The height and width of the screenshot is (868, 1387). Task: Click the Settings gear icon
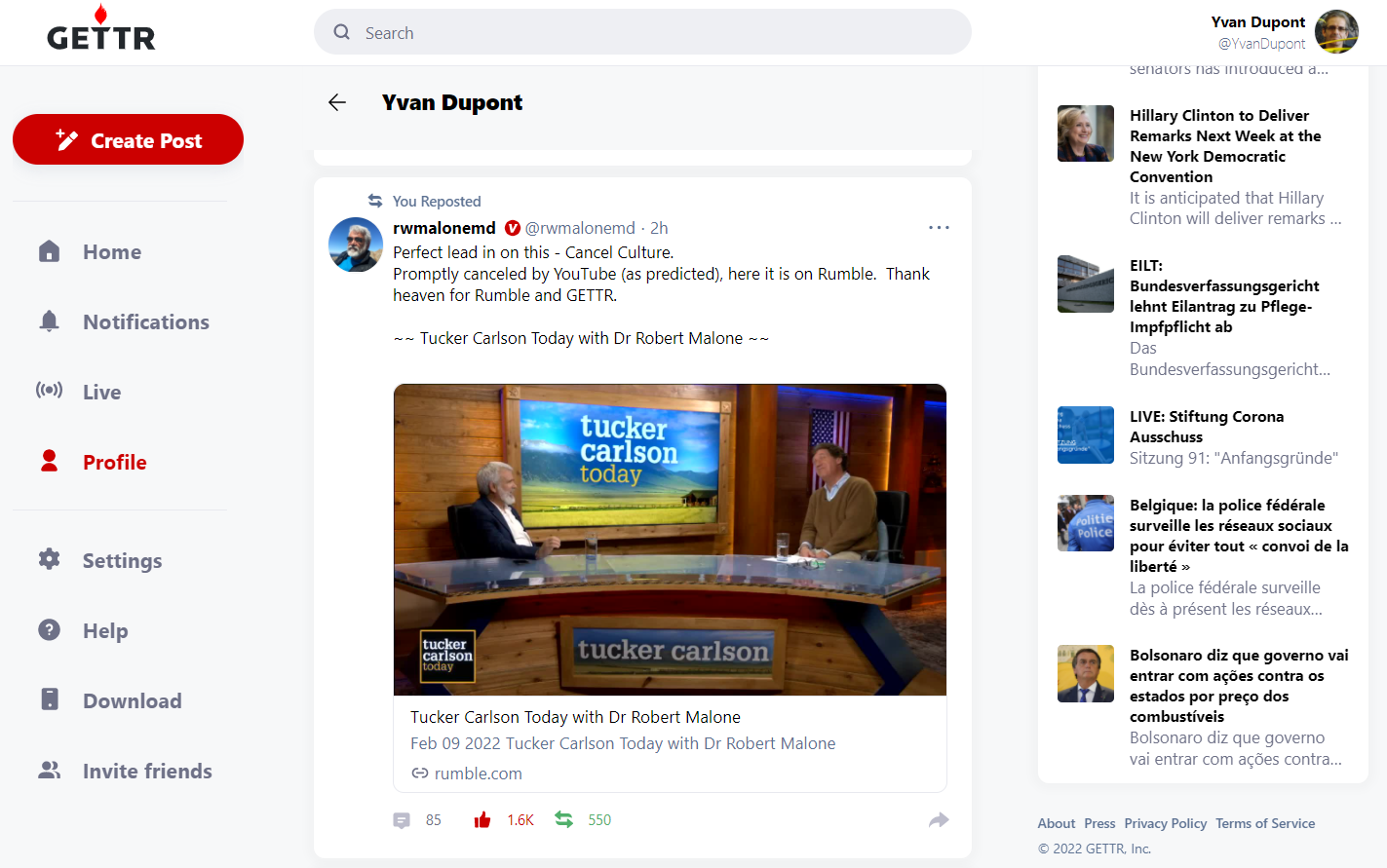tap(50, 559)
